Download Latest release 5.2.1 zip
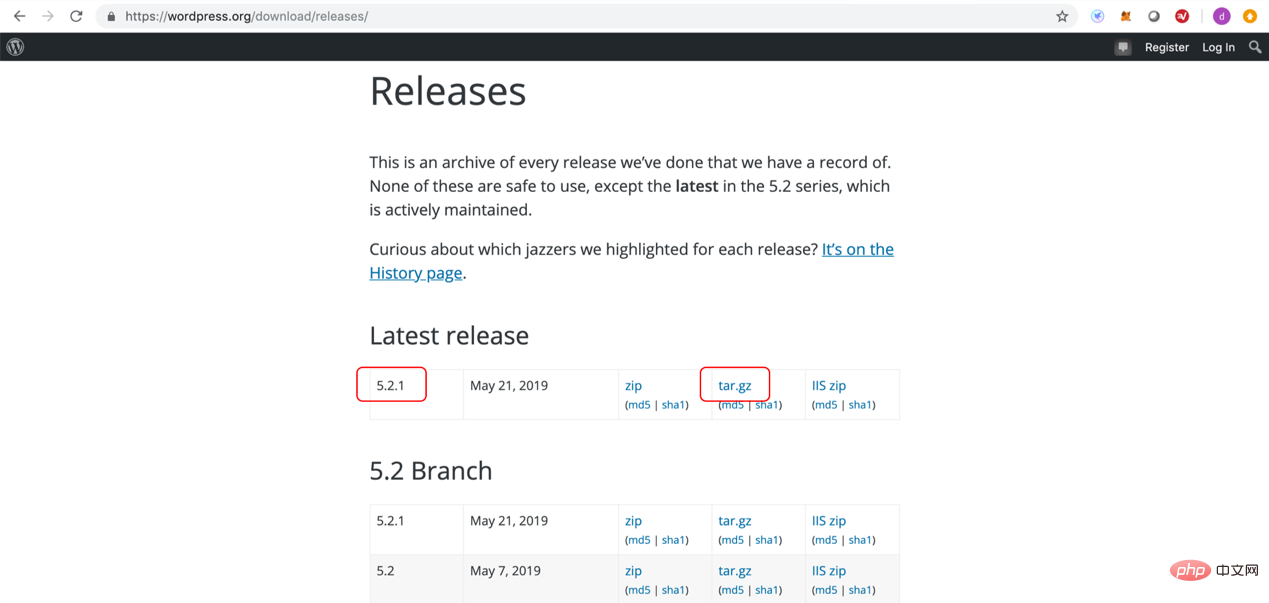Screen dimensions: 1269x603 [633, 385]
